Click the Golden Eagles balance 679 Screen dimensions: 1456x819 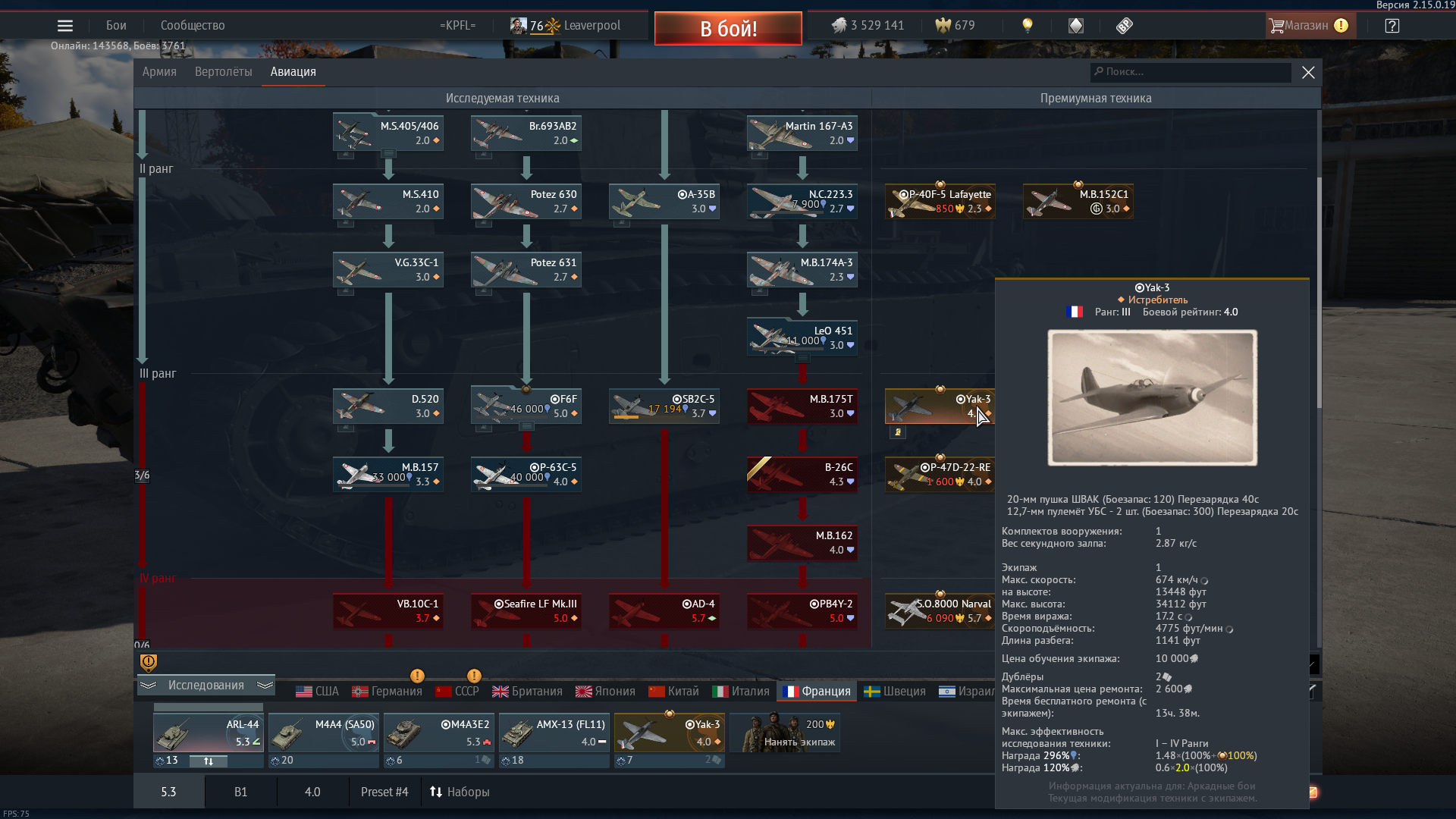point(955,26)
